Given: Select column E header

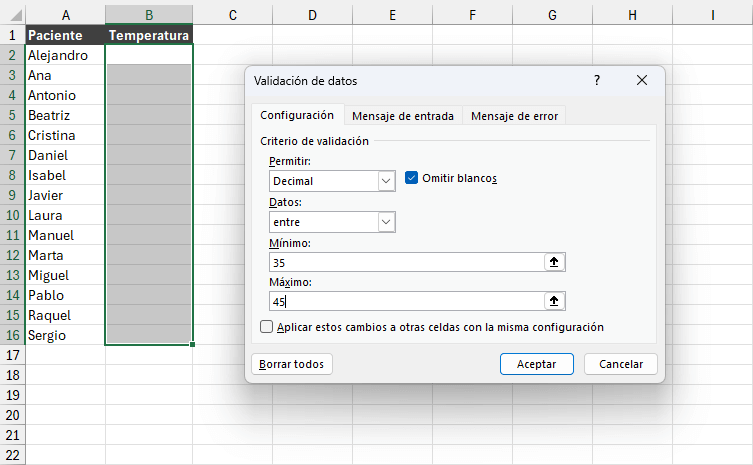Looking at the screenshot, I should tap(393, 15).
